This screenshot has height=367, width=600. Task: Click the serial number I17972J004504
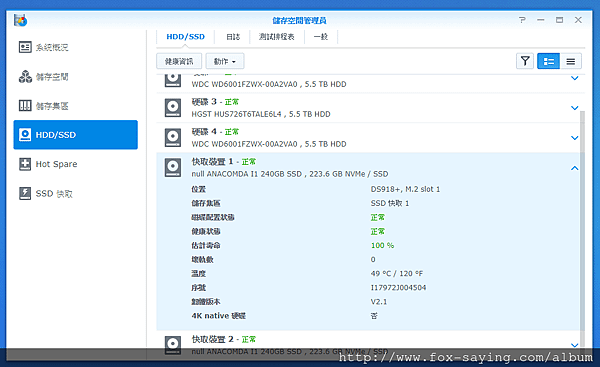pyautogui.click(x=398, y=287)
